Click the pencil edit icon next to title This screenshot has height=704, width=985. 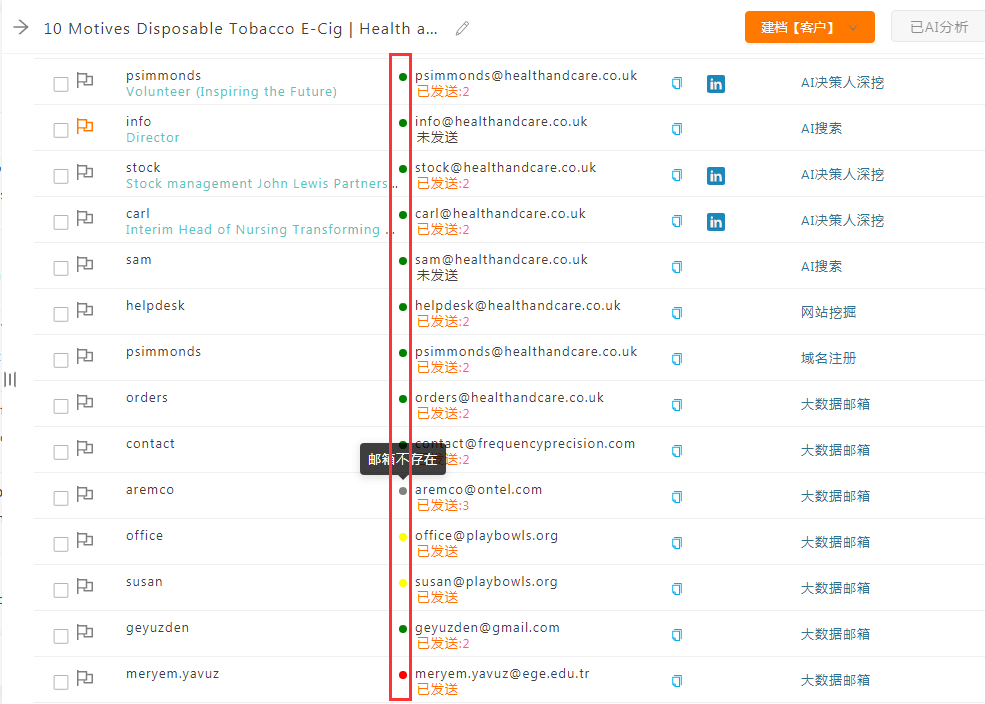tap(462, 28)
